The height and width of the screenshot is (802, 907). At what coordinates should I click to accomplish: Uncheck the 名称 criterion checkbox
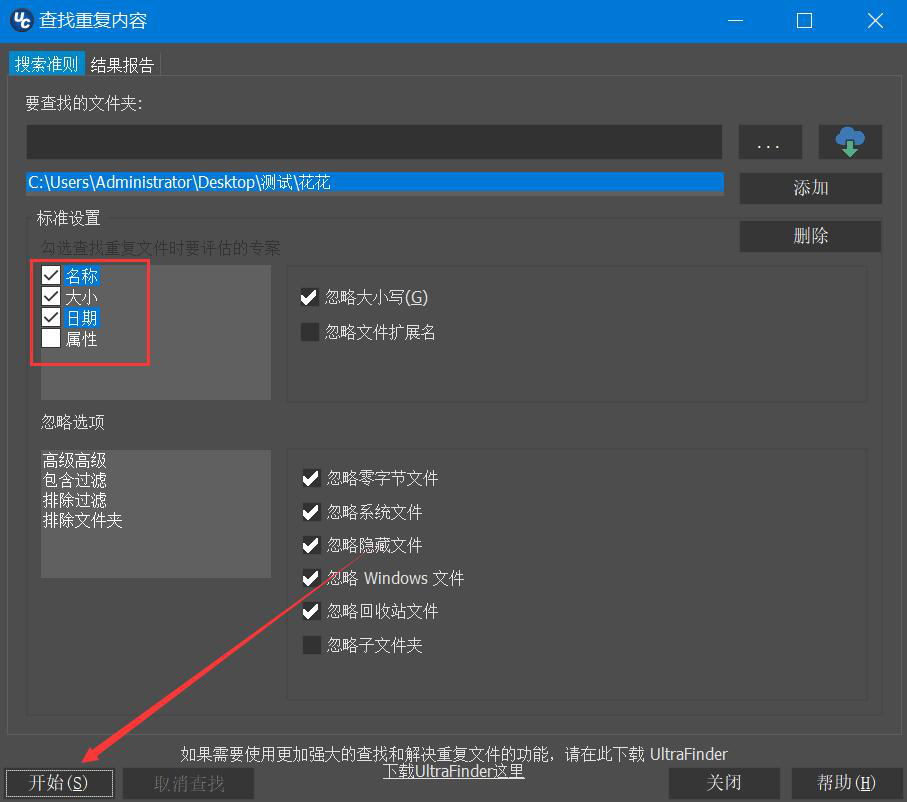51,275
